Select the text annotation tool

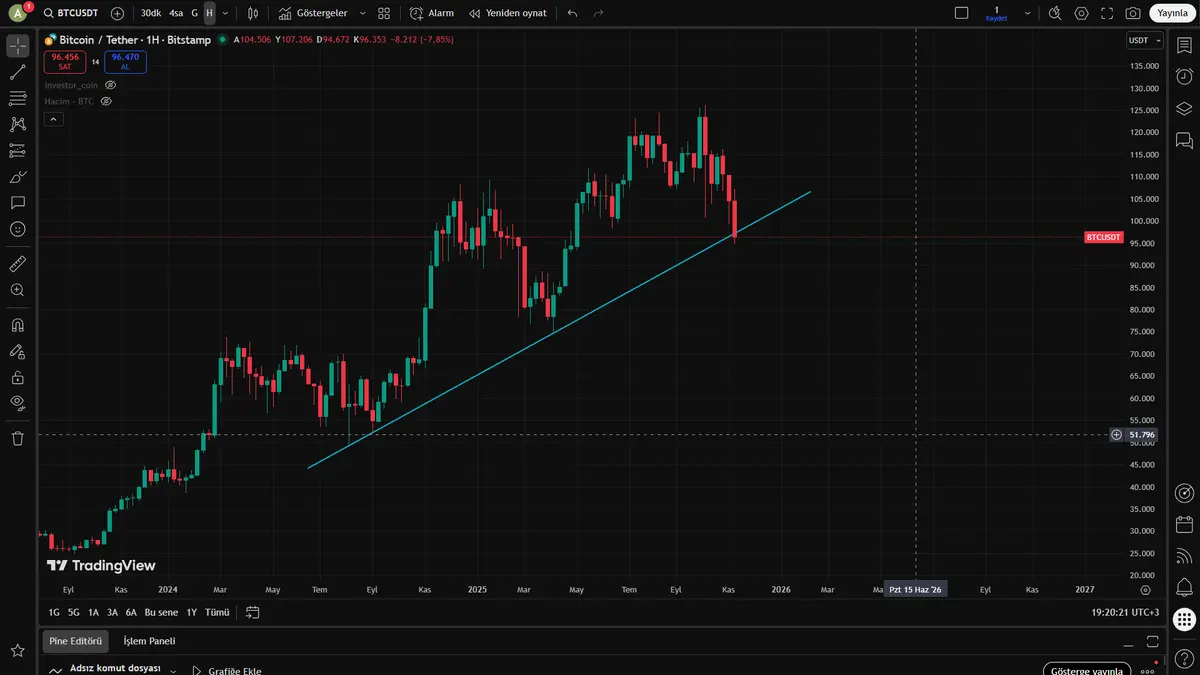tap(17, 202)
